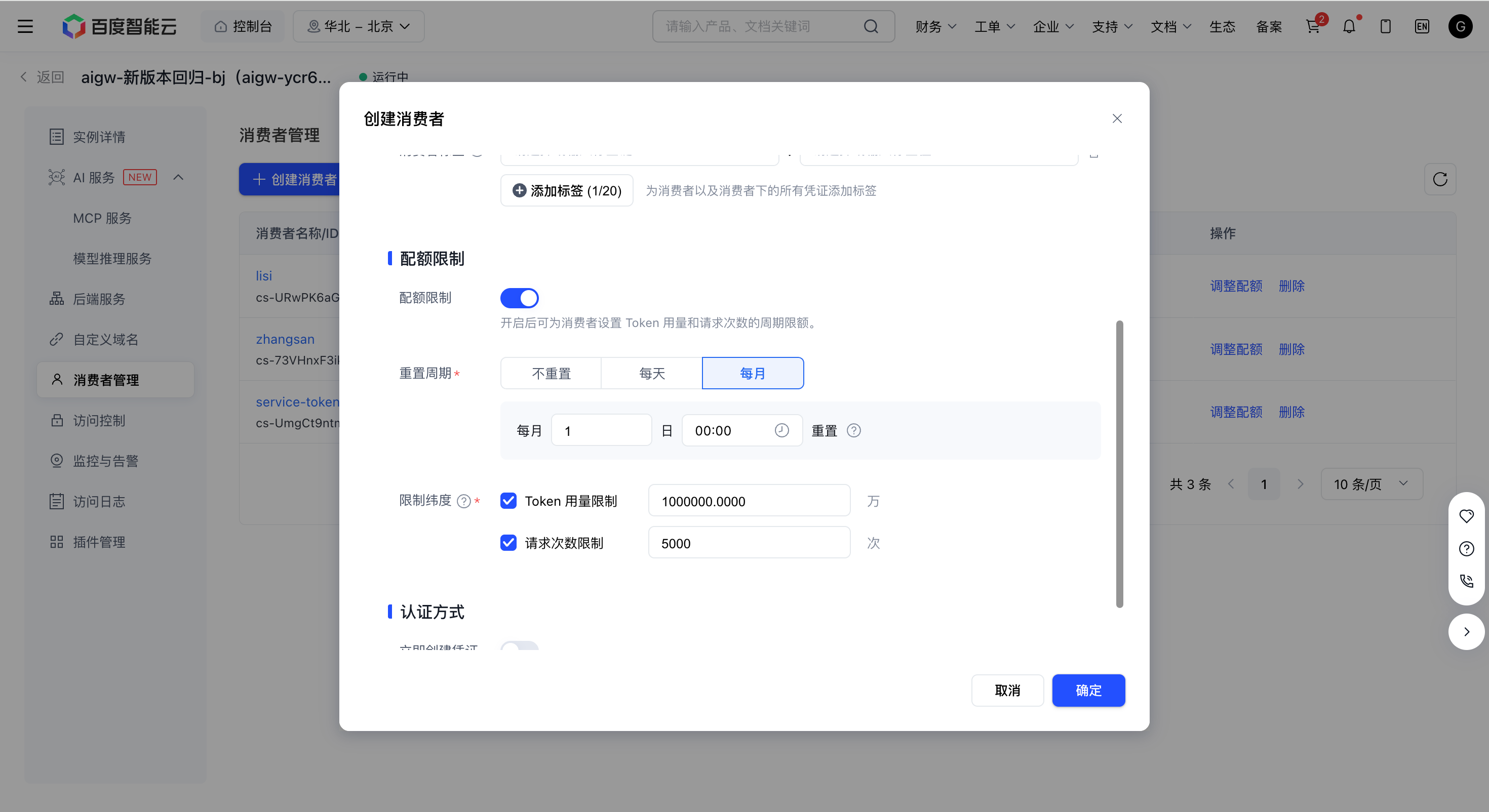
Task: Click the 确定 confirm button
Action: tap(1088, 691)
